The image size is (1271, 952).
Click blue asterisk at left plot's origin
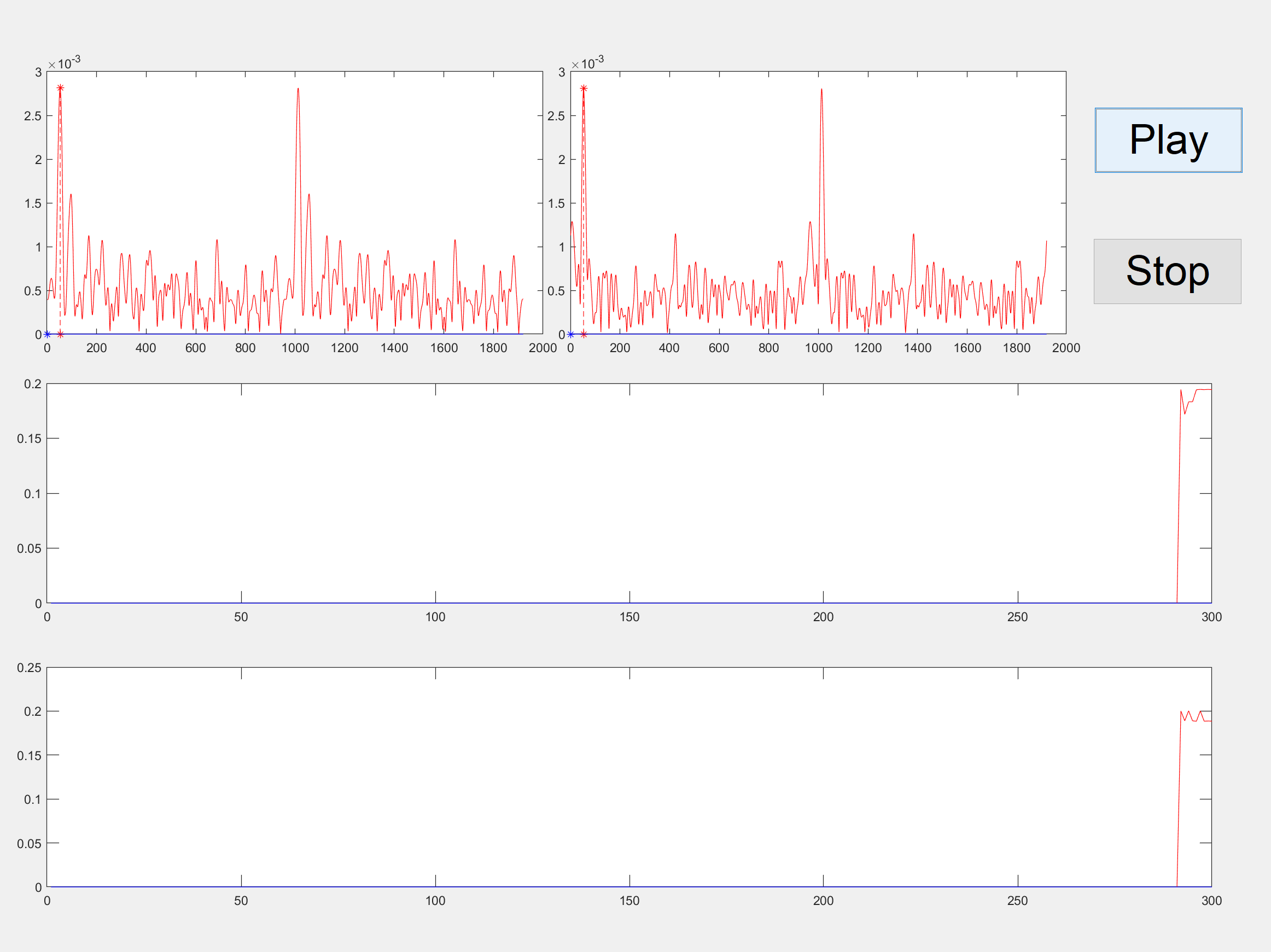tap(47, 335)
